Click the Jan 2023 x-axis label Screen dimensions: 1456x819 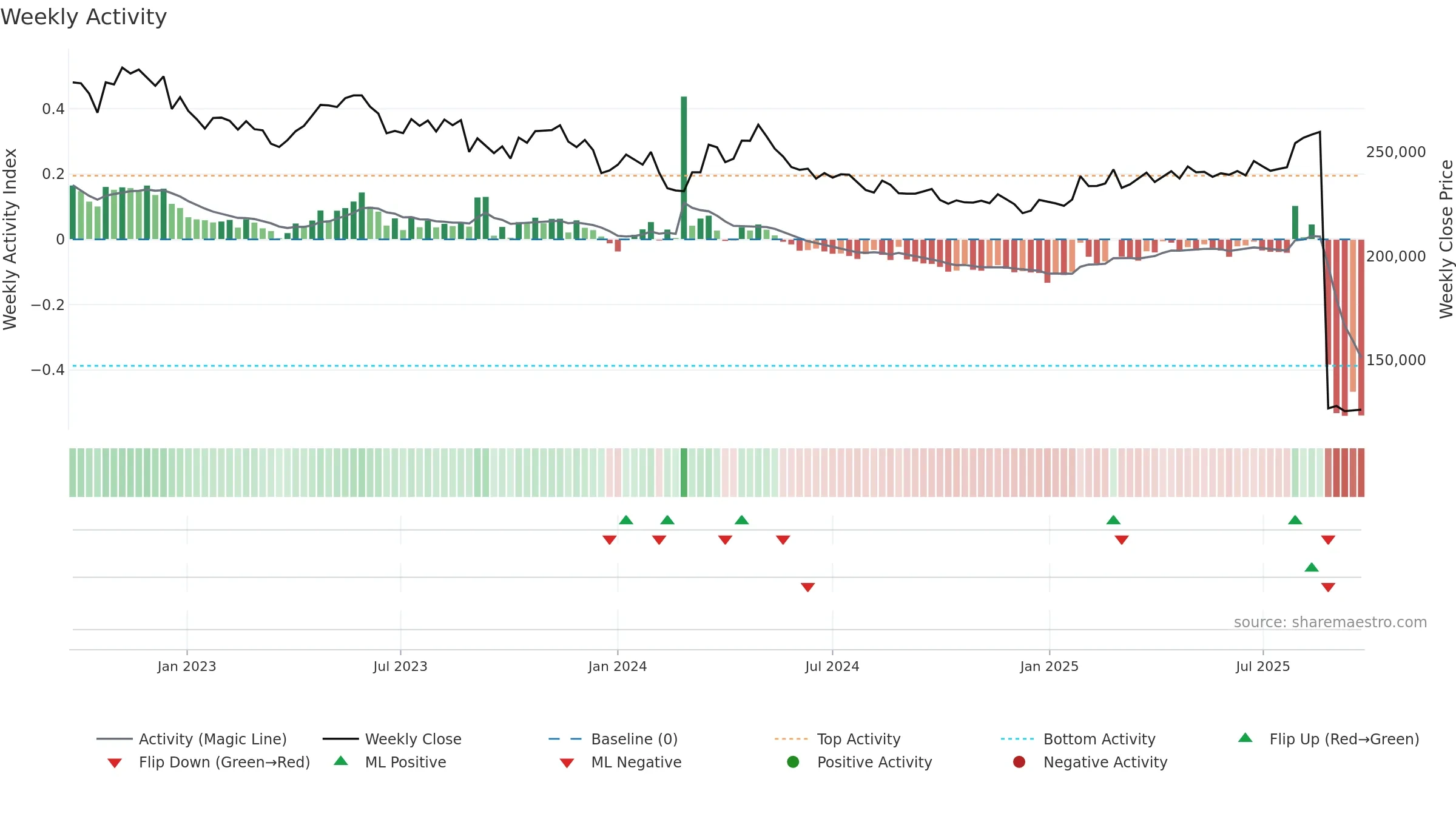point(187,667)
